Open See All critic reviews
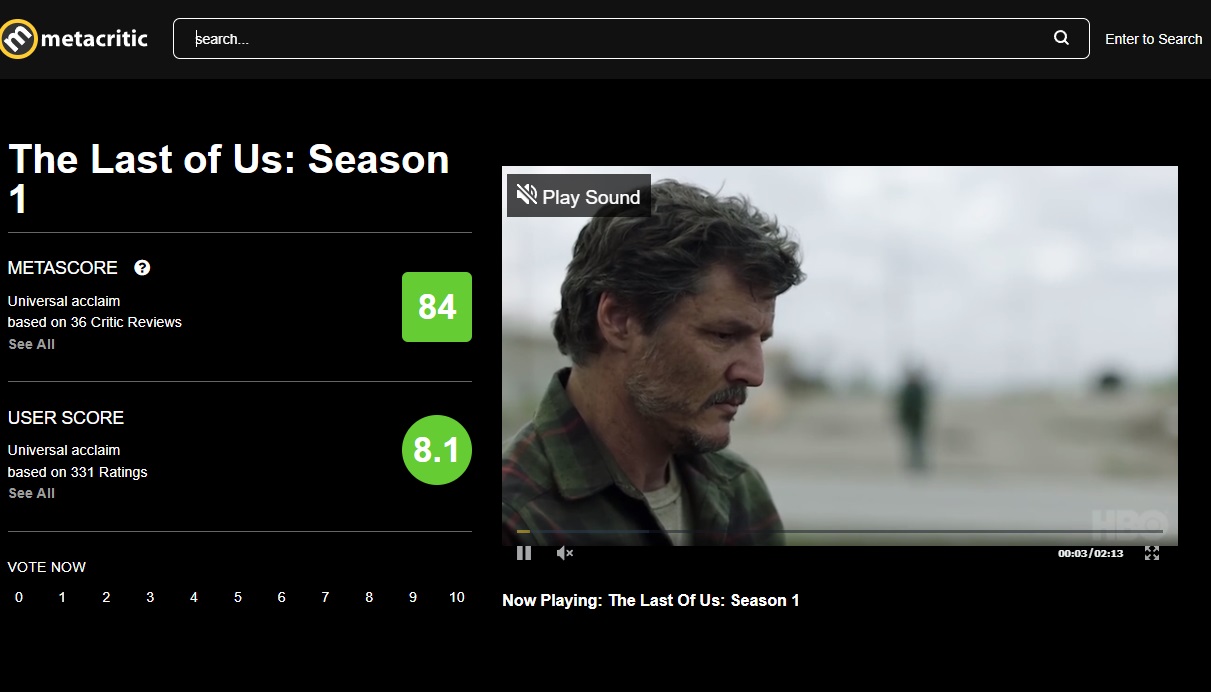The image size is (1211, 693). tap(32, 344)
